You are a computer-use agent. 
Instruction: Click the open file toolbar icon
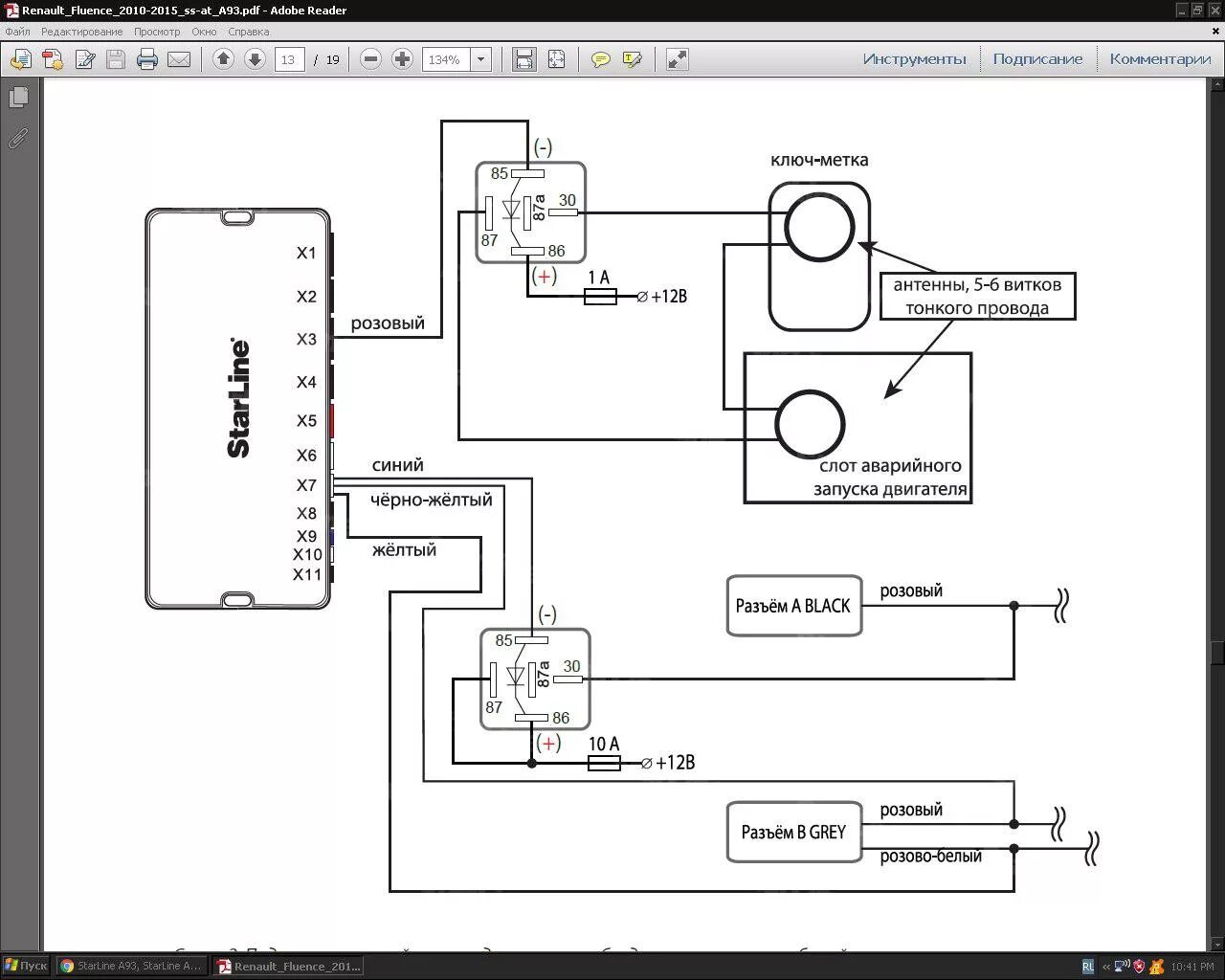(21, 59)
